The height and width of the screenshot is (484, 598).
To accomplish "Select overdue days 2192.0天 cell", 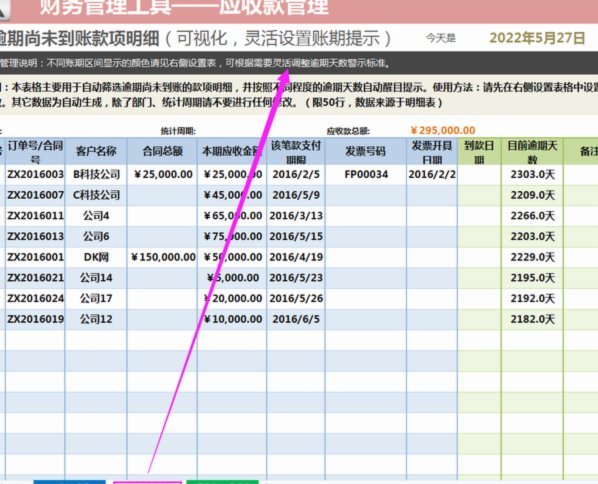I will pos(532,298).
